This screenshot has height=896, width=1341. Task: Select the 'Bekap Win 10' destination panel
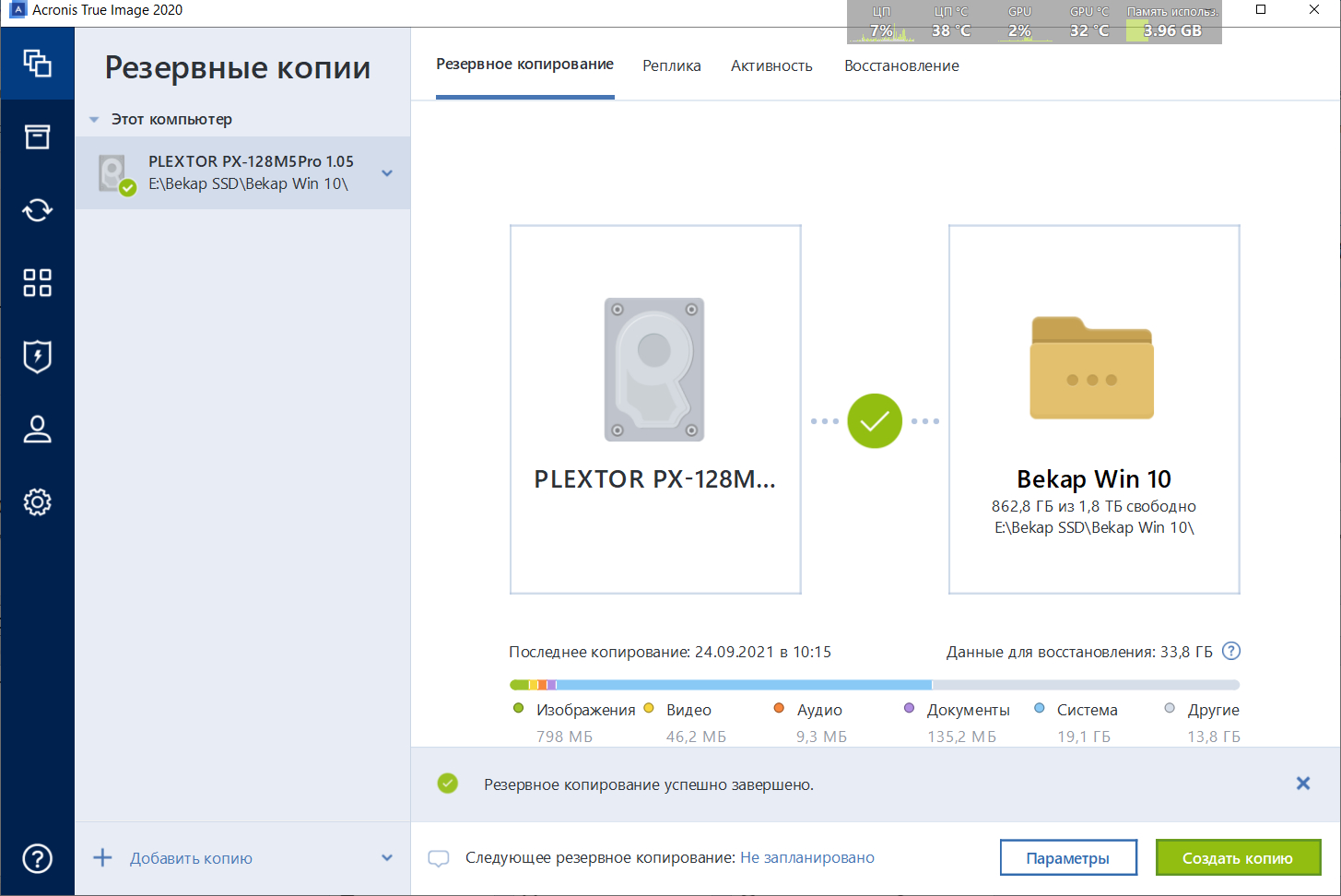coord(1094,409)
